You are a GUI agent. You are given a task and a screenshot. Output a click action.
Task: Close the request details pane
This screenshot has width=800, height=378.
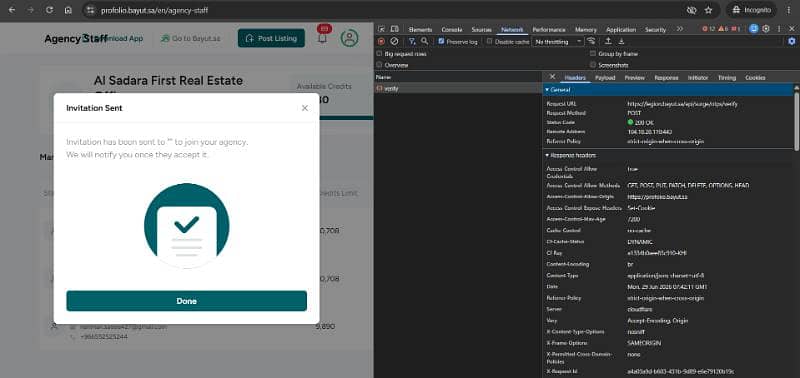(x=552, y=77)
